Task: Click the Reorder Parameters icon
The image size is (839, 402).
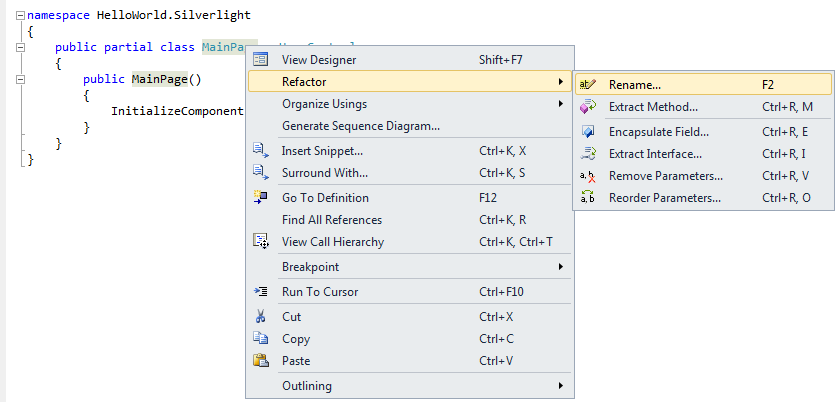Action: [x=588, y=198]
